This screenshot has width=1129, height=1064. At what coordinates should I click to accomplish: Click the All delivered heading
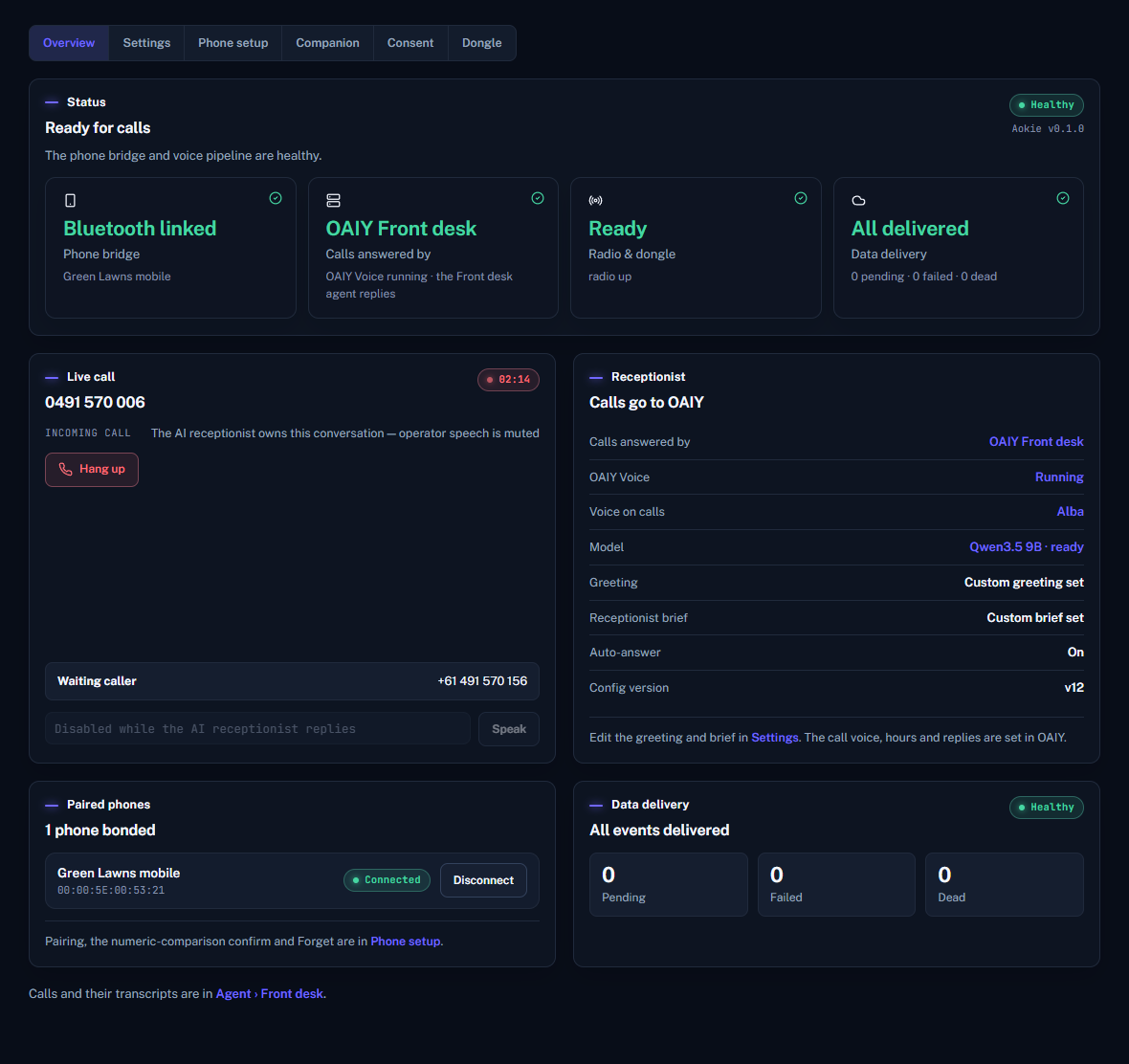(x=910, y=229)
